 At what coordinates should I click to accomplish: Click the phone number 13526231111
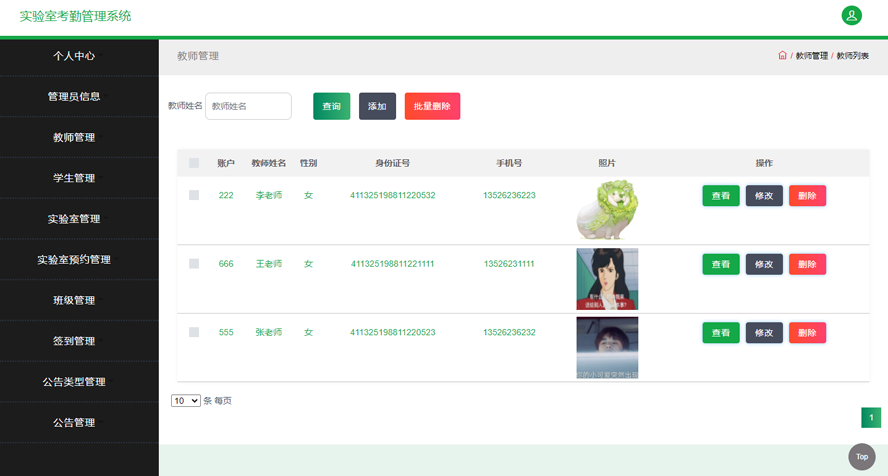[509, 264]
